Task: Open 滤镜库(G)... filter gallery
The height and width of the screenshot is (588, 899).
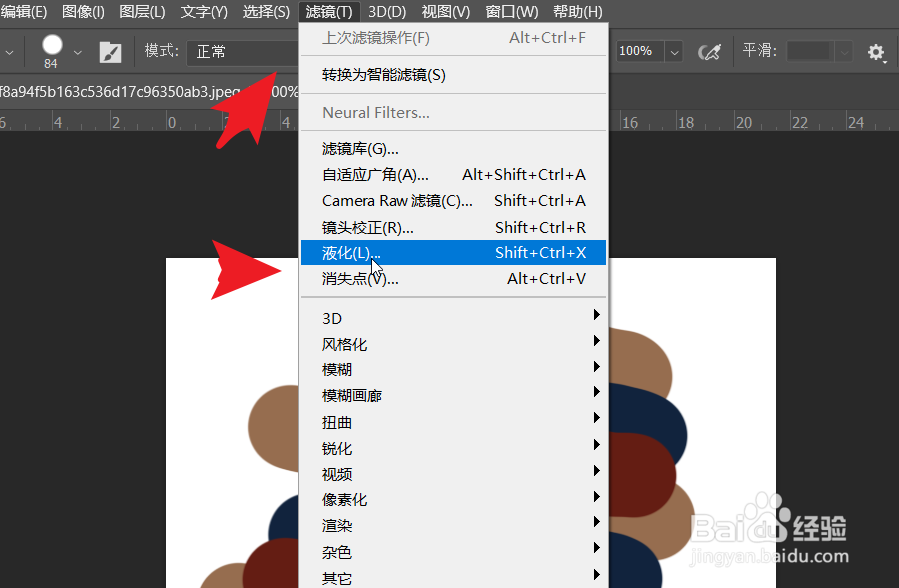Action: tap(453, 149)
